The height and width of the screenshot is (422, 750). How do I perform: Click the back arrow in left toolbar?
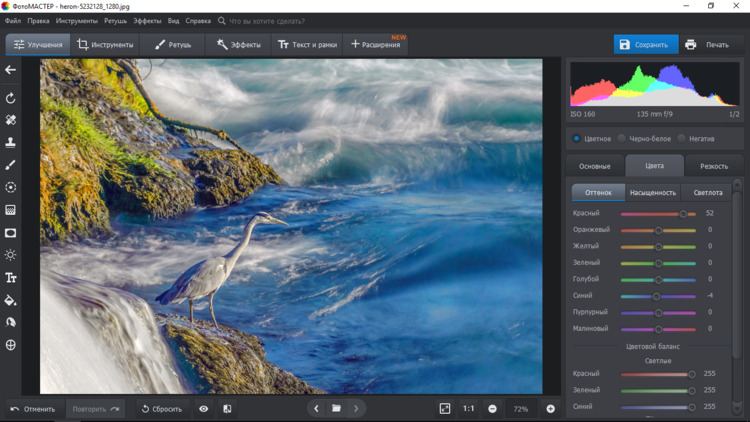pyautogui.click(x=11, y=70)
